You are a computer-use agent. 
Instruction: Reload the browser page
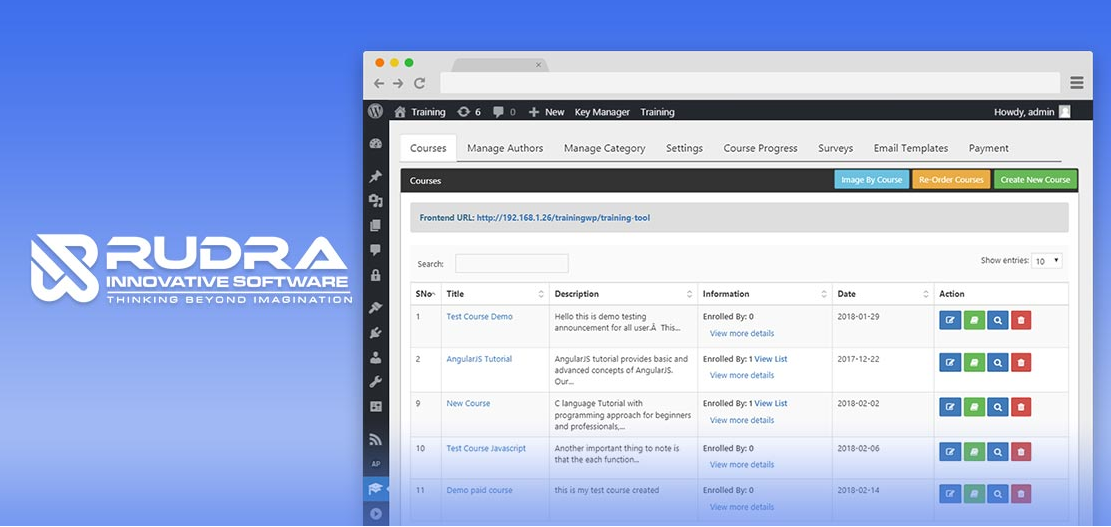tap(419, 84)
